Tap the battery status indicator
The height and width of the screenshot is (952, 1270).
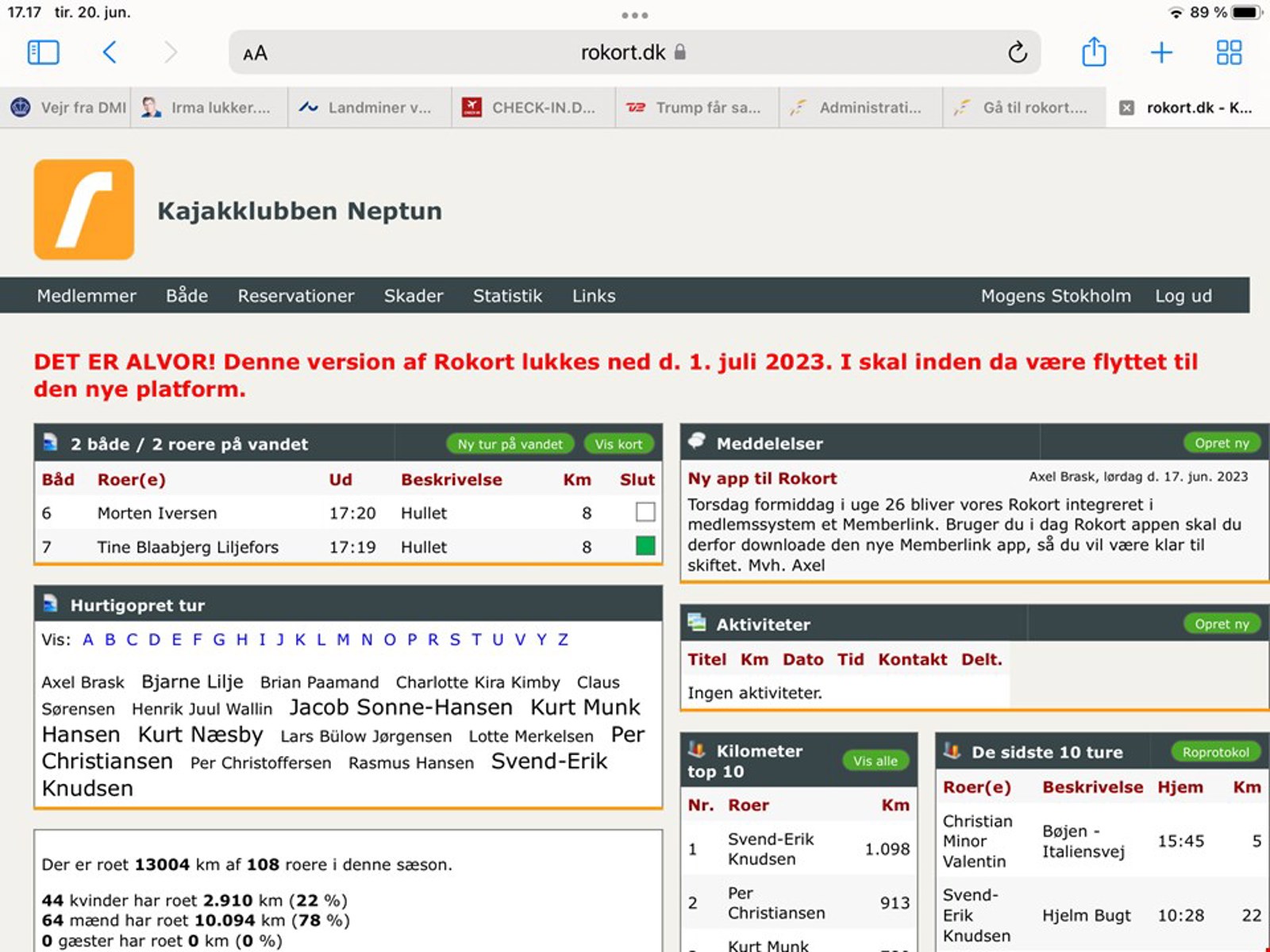1246,13
